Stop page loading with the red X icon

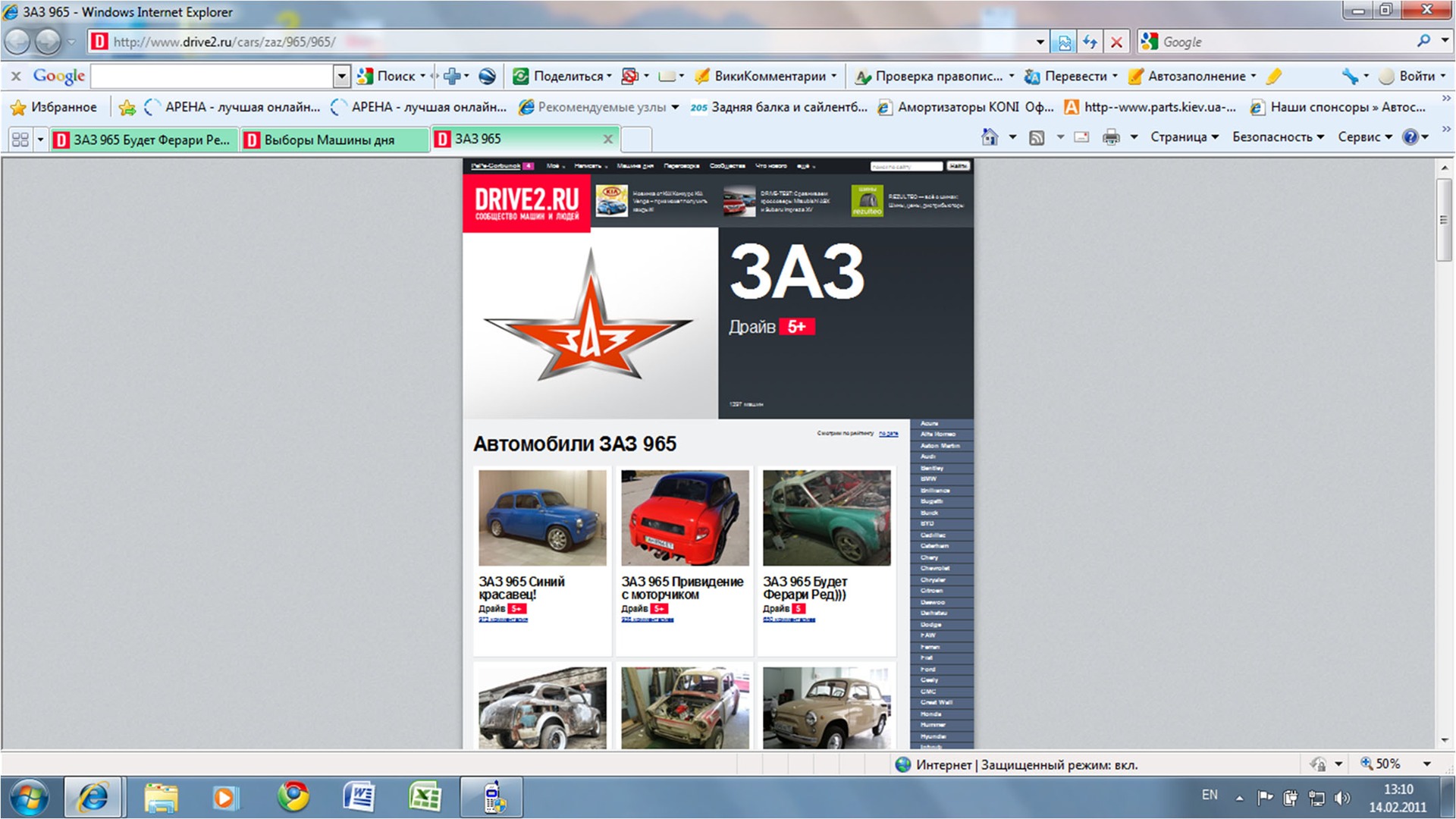[x=1116, y=42]
